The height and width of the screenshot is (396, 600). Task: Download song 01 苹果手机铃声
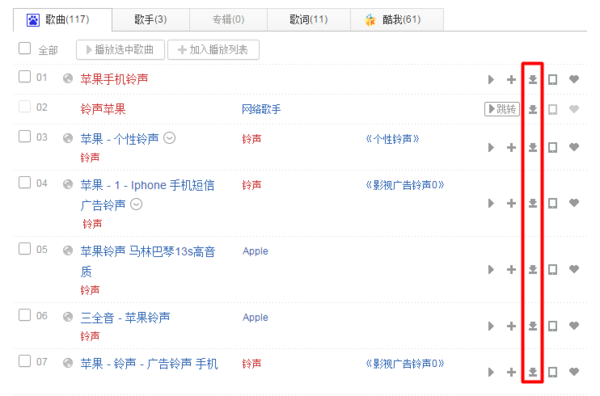click(533, 80)
